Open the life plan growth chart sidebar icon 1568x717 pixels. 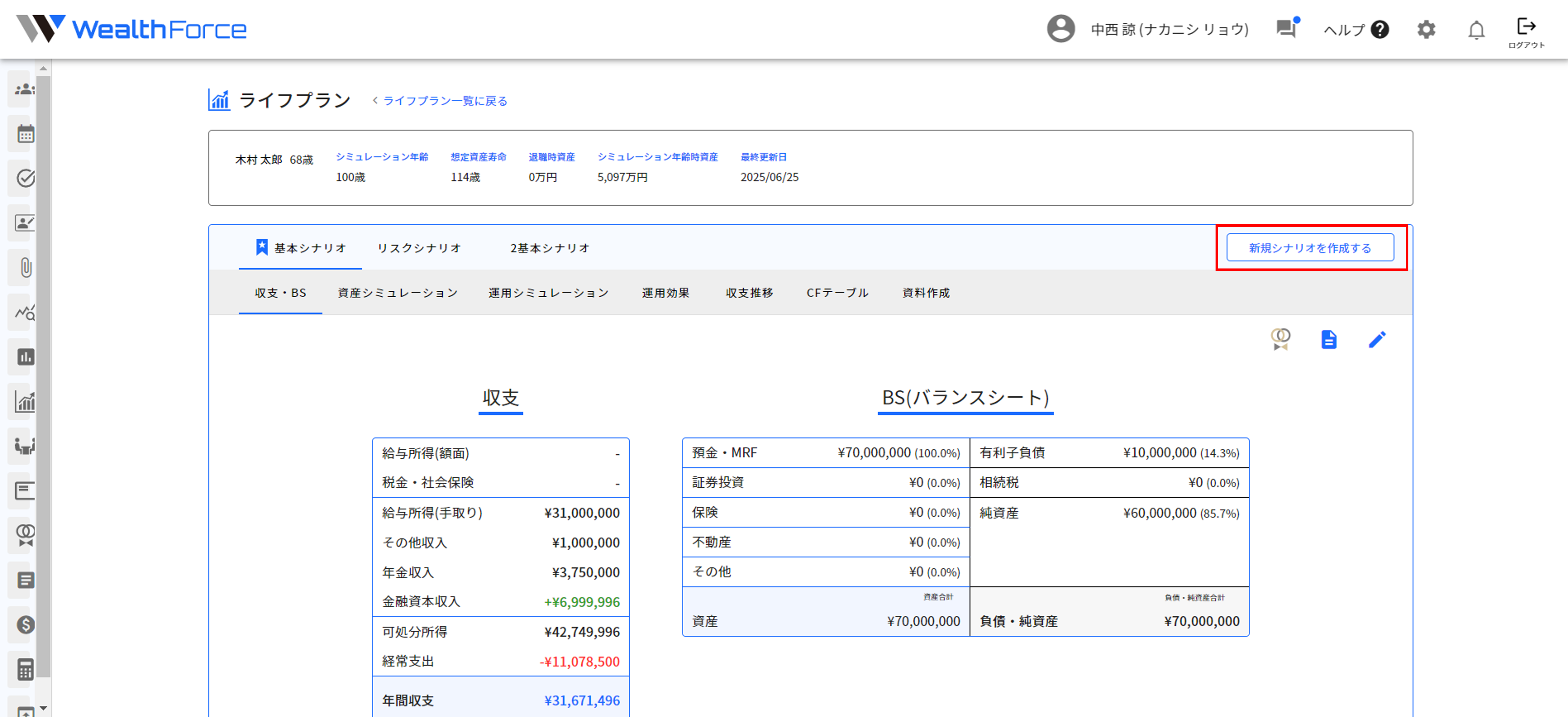[x=25, y=401]
